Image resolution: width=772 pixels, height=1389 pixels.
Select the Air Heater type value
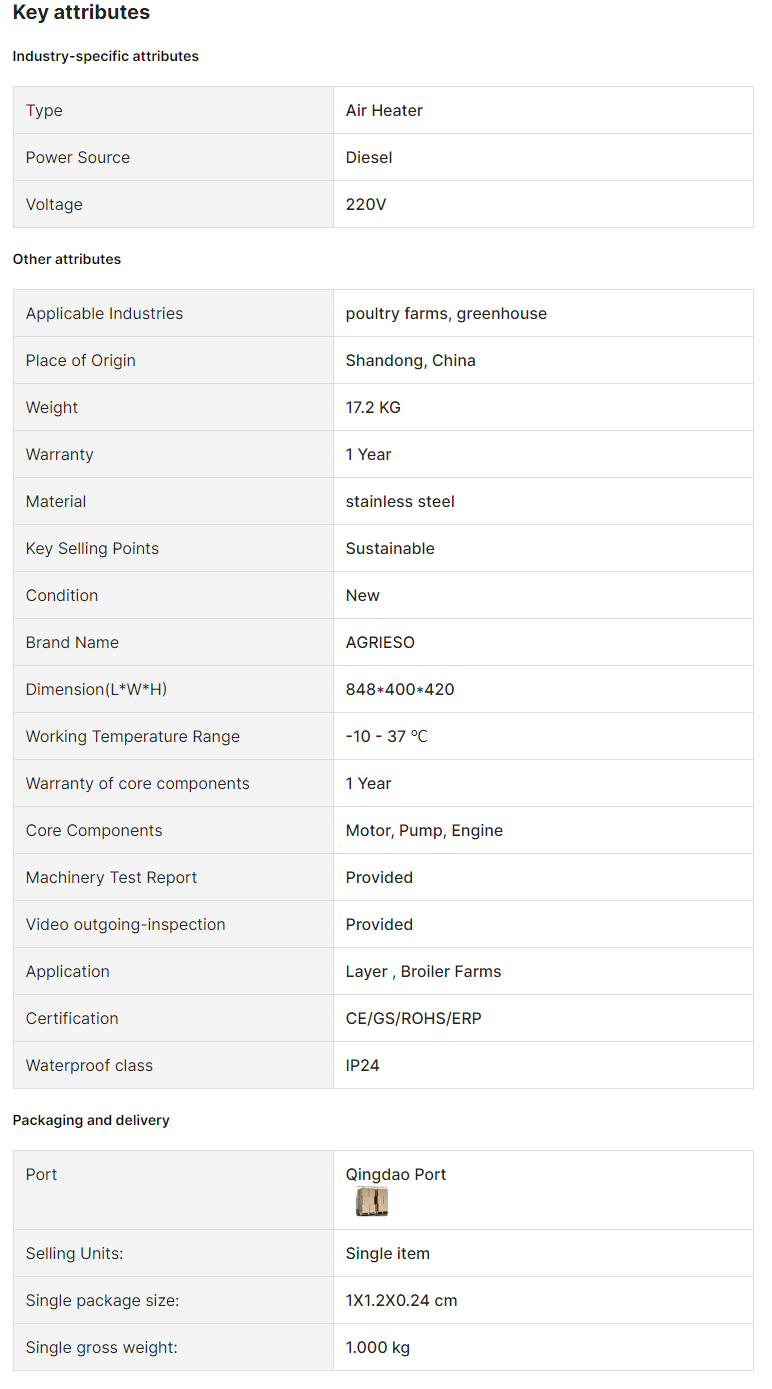(x=384, y=110)
